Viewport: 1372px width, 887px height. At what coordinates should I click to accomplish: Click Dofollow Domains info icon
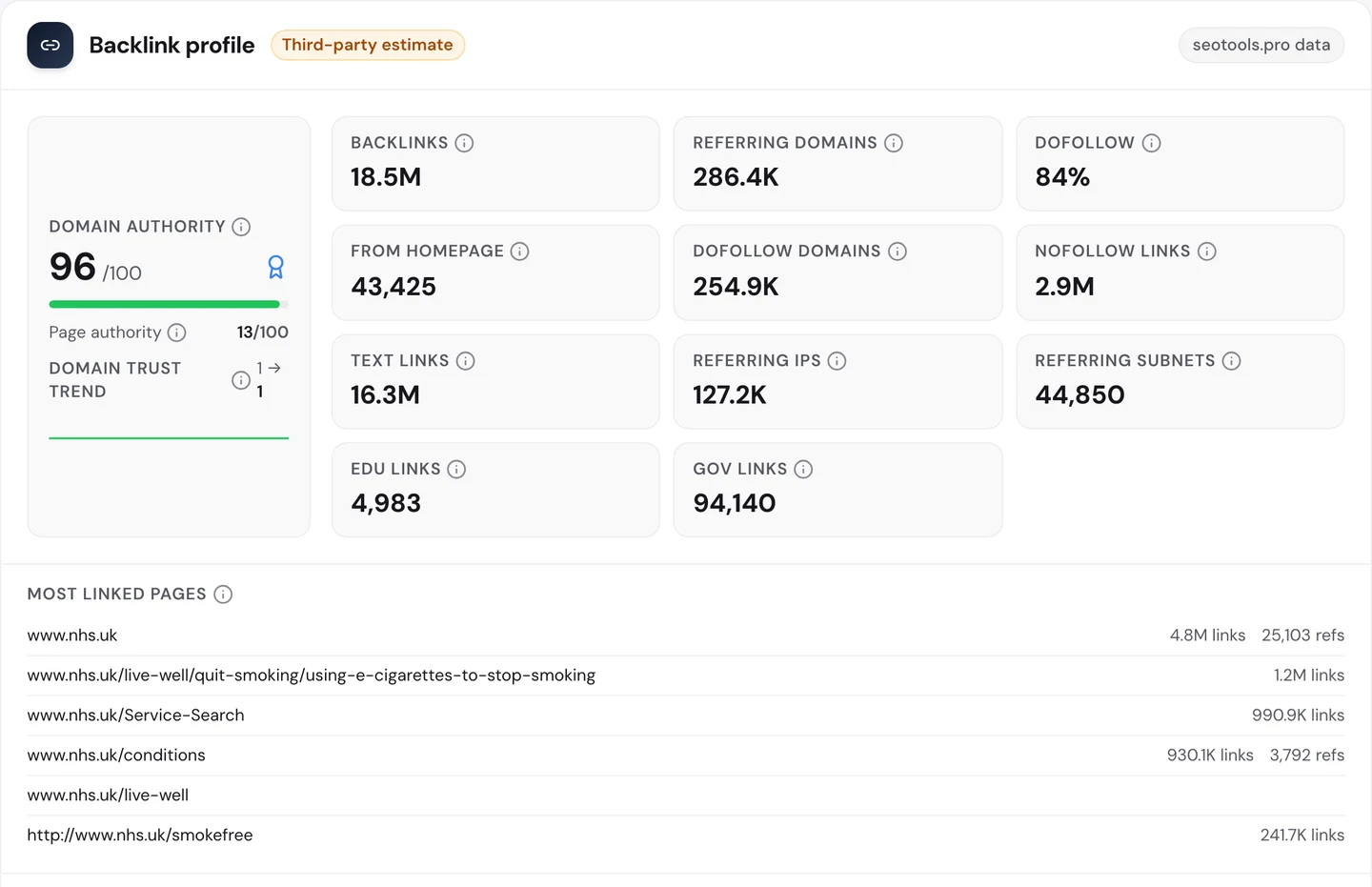pyautogui.click(x=898, y=252)
